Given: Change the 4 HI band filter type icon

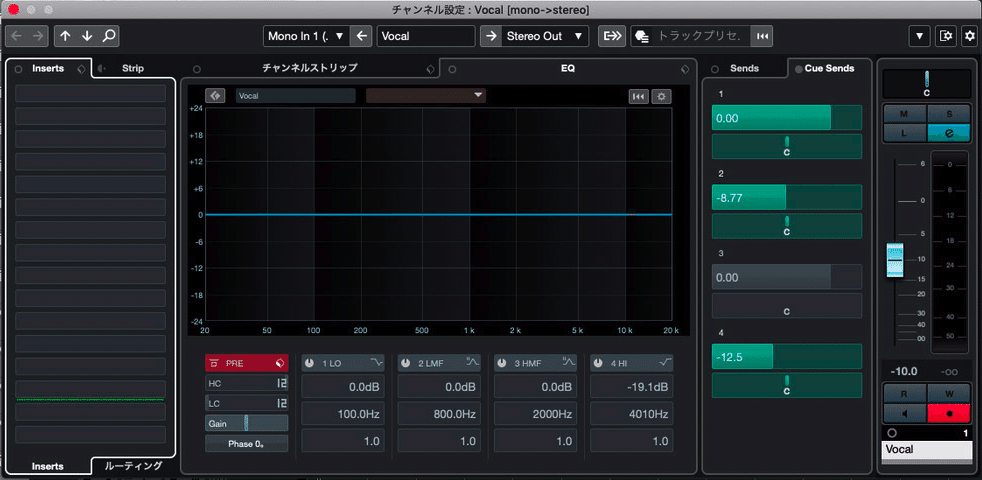Looking at the screenshot, I should tap(665, 363).
